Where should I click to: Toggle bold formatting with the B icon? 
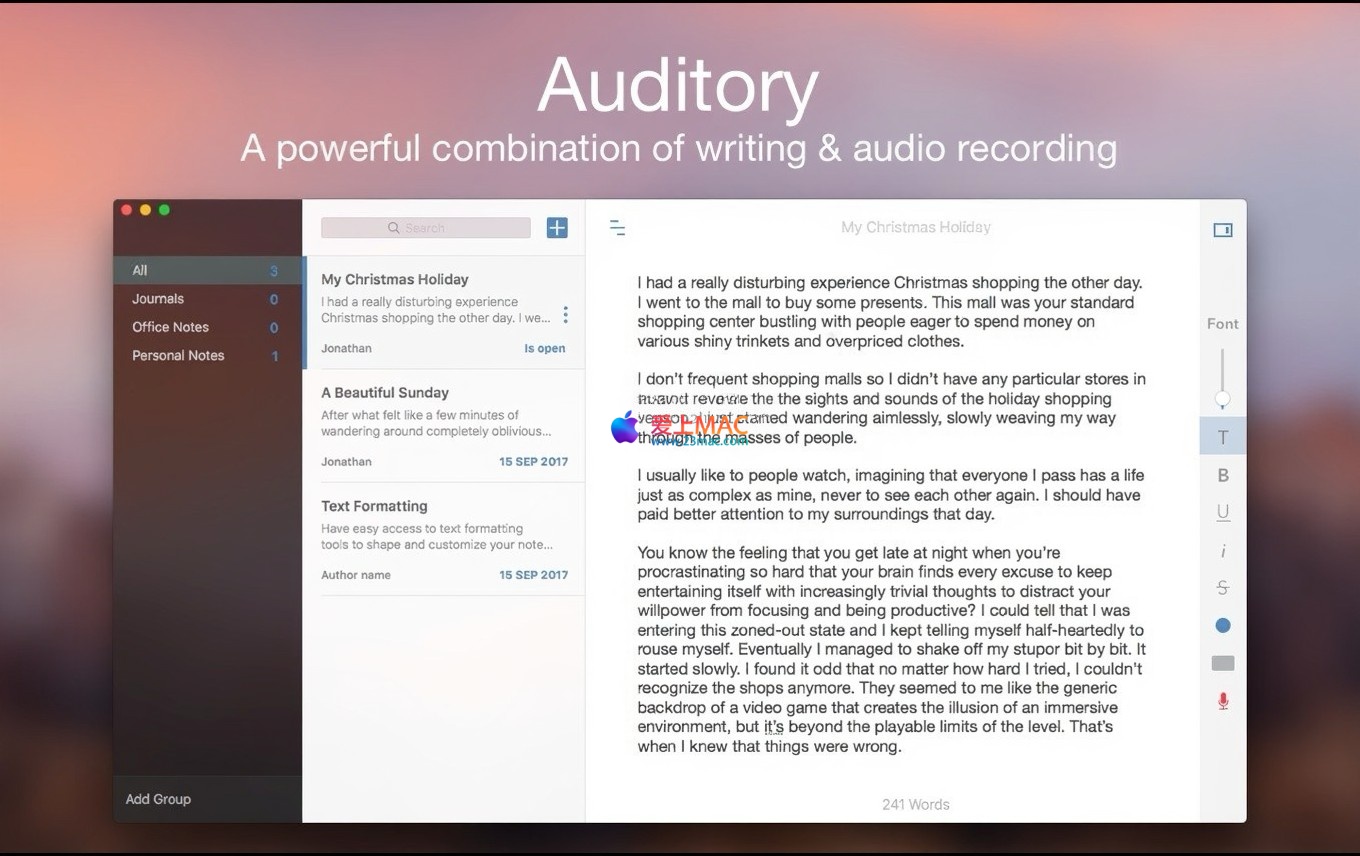[x=1222, y=476]
